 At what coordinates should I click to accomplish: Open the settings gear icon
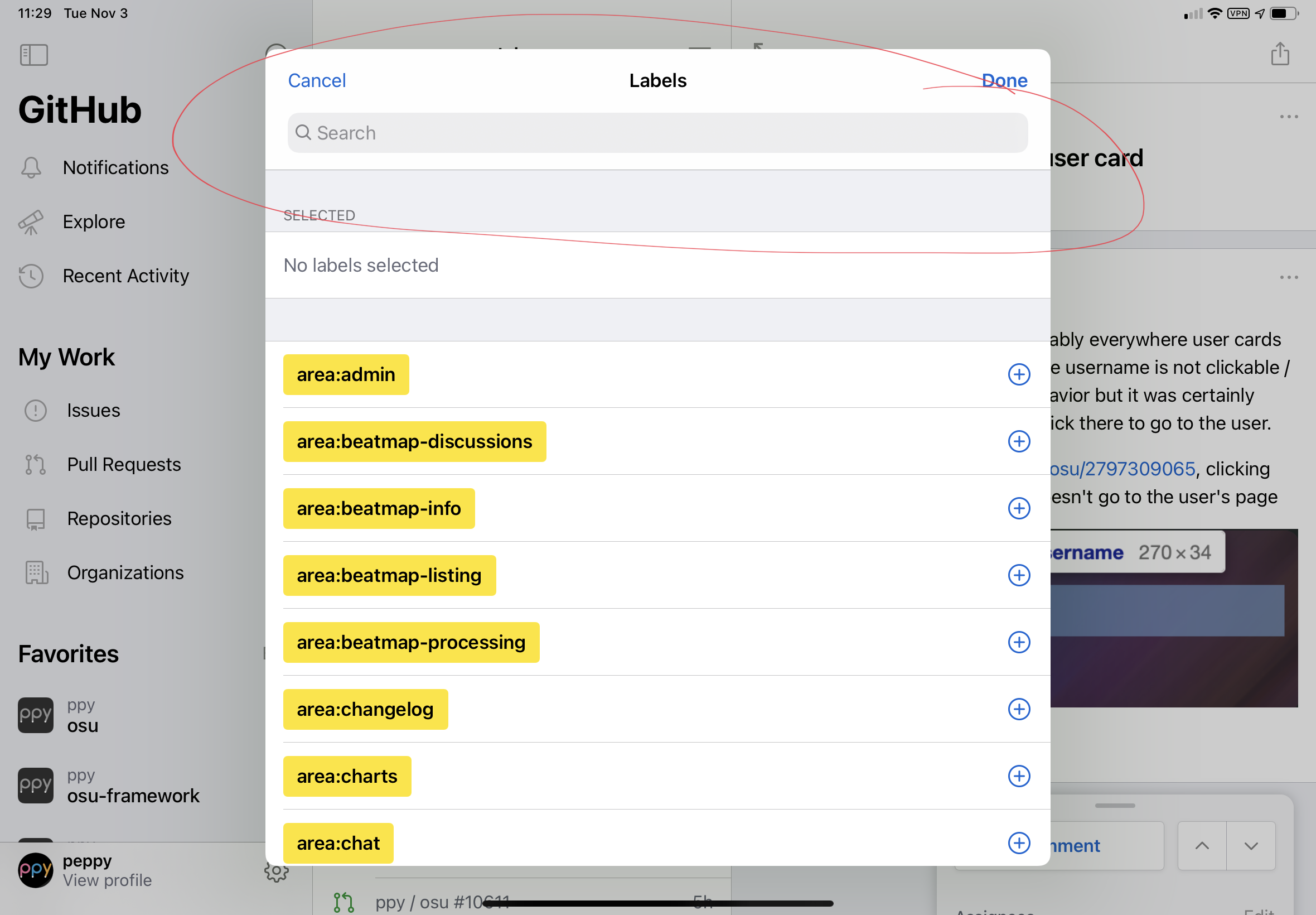pyautogui.click(x=276, y=871)
